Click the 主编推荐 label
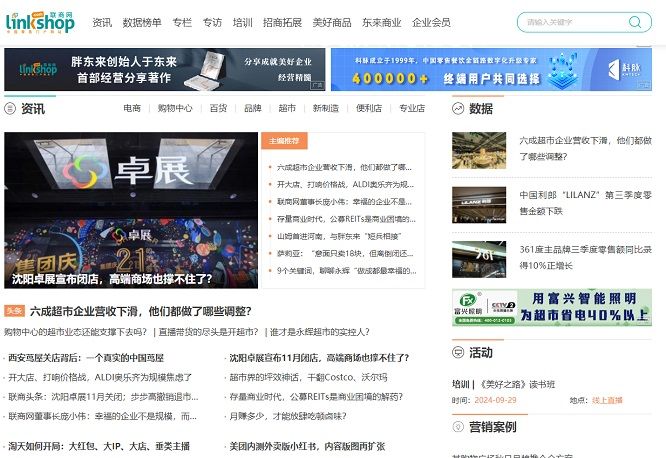 pos(284,141)
